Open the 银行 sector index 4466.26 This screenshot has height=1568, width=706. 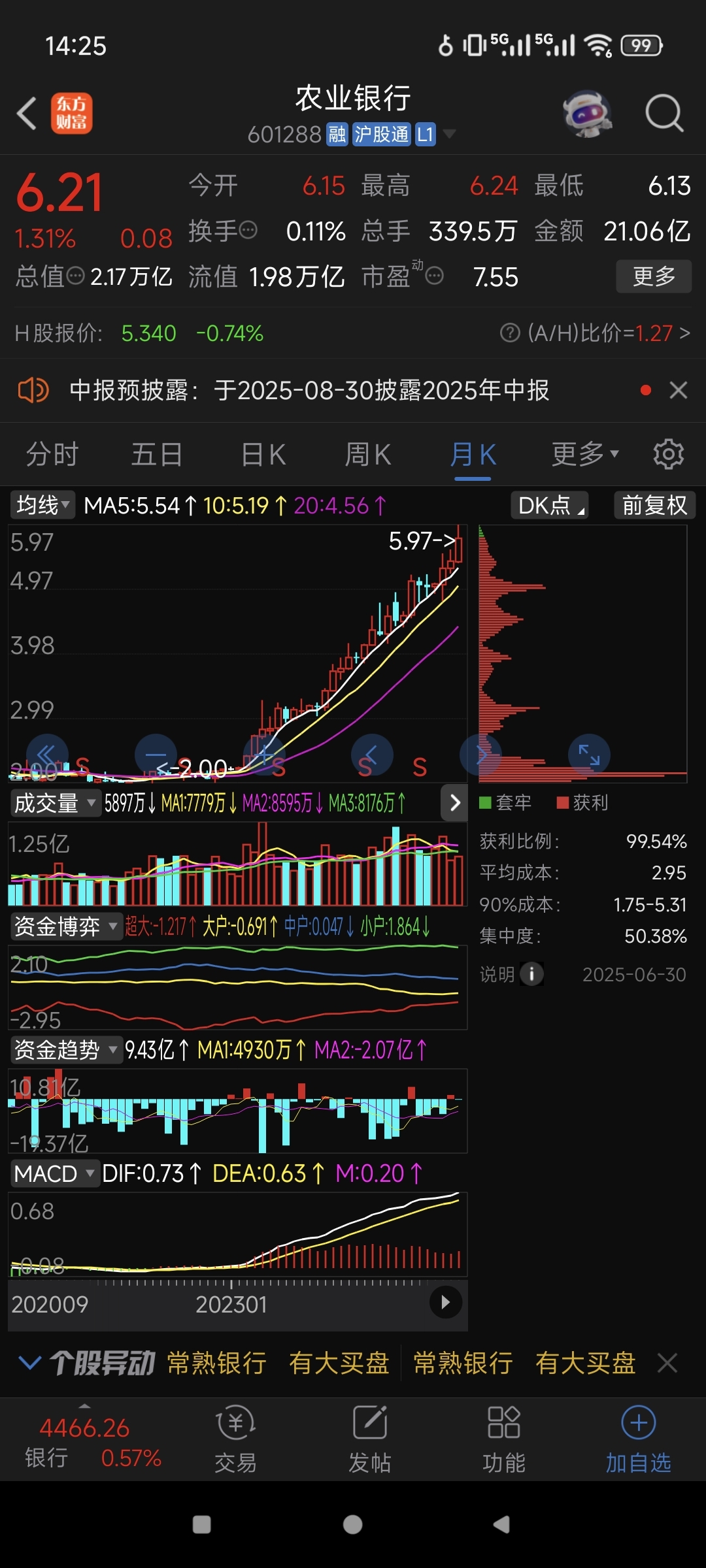[92, 1441]
